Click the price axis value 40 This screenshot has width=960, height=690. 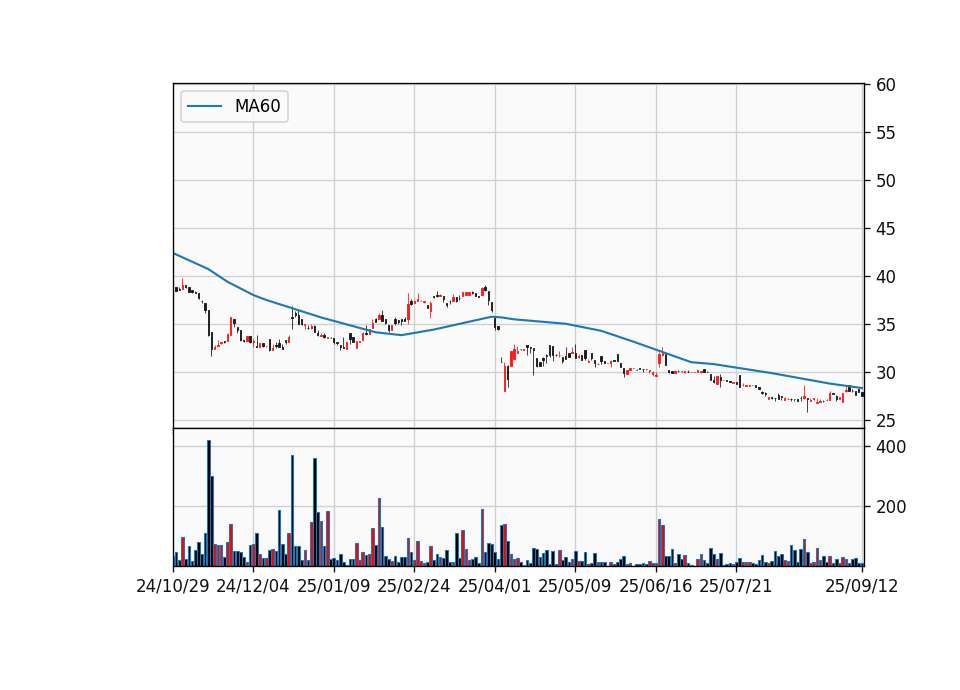click(x=885, y=277)
